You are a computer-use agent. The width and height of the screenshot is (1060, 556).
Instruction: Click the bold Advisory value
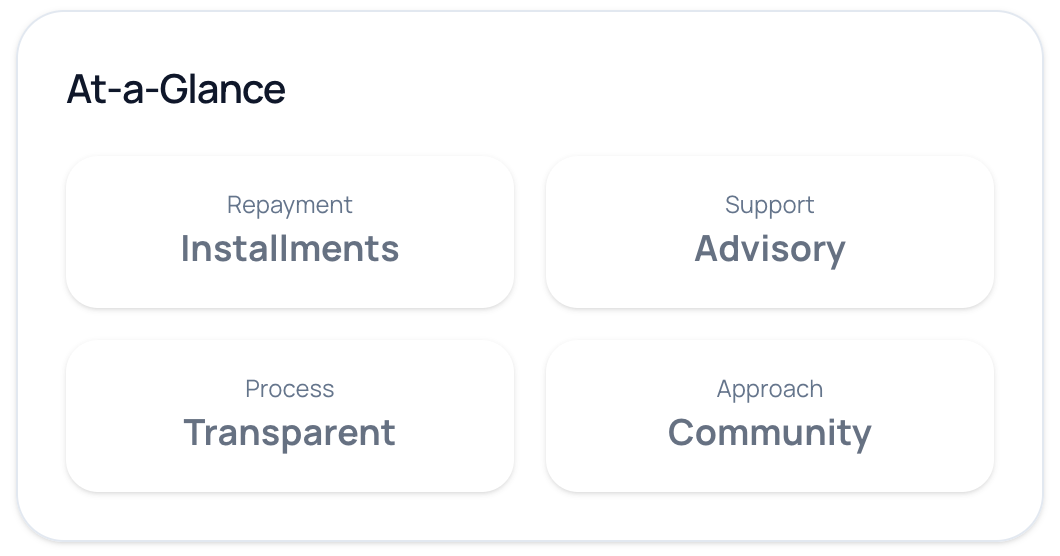point(770,249)
